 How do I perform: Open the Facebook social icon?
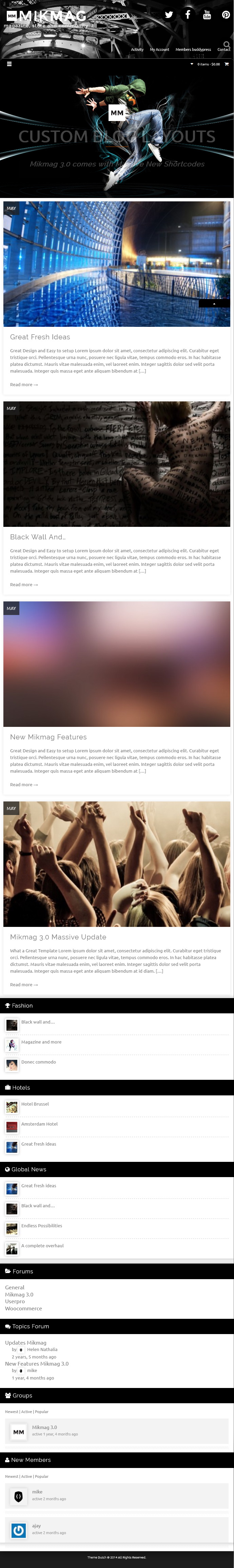[x=188, y=15]
